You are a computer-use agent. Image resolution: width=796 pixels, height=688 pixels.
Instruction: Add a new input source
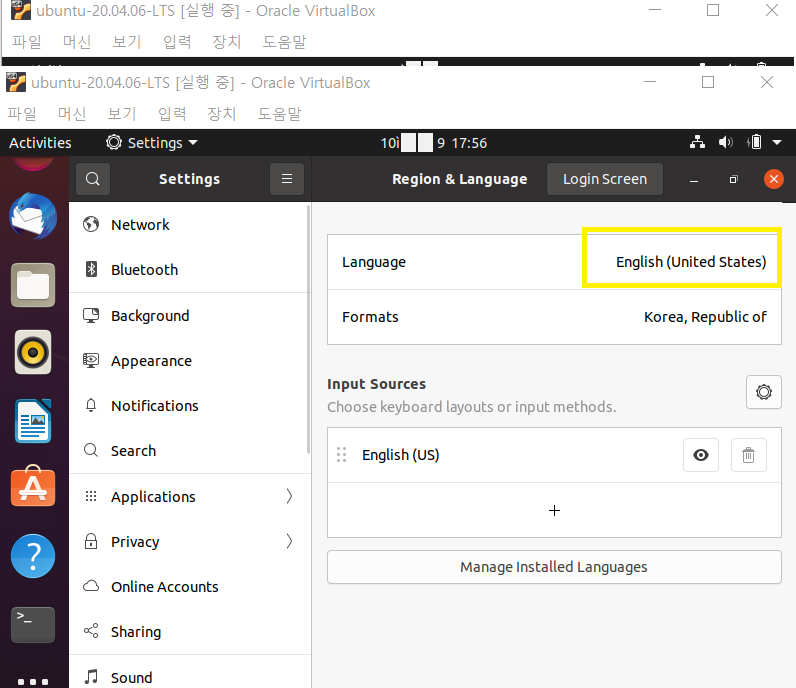tap(554, 510)
